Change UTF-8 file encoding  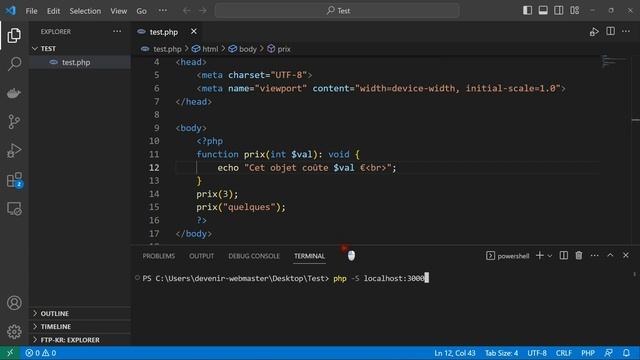(537, 353)
